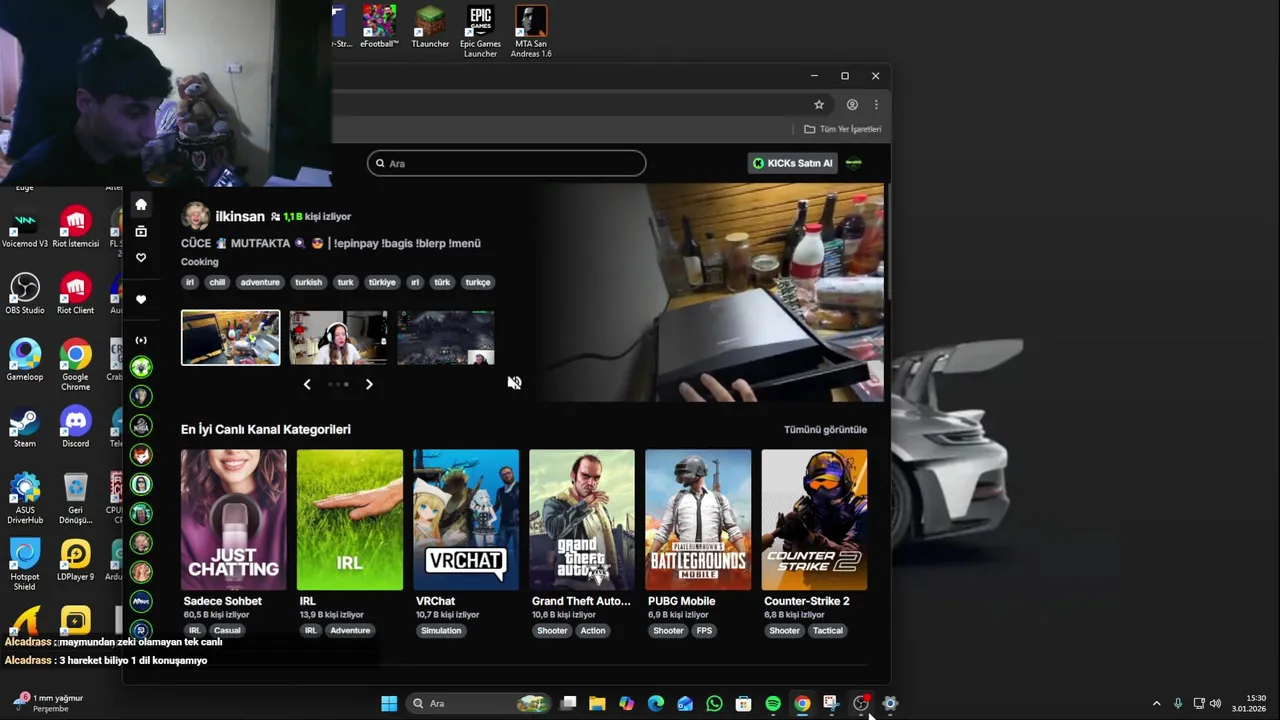
Task: Click the featured stream video player
Action: click(x=708, y=292)
